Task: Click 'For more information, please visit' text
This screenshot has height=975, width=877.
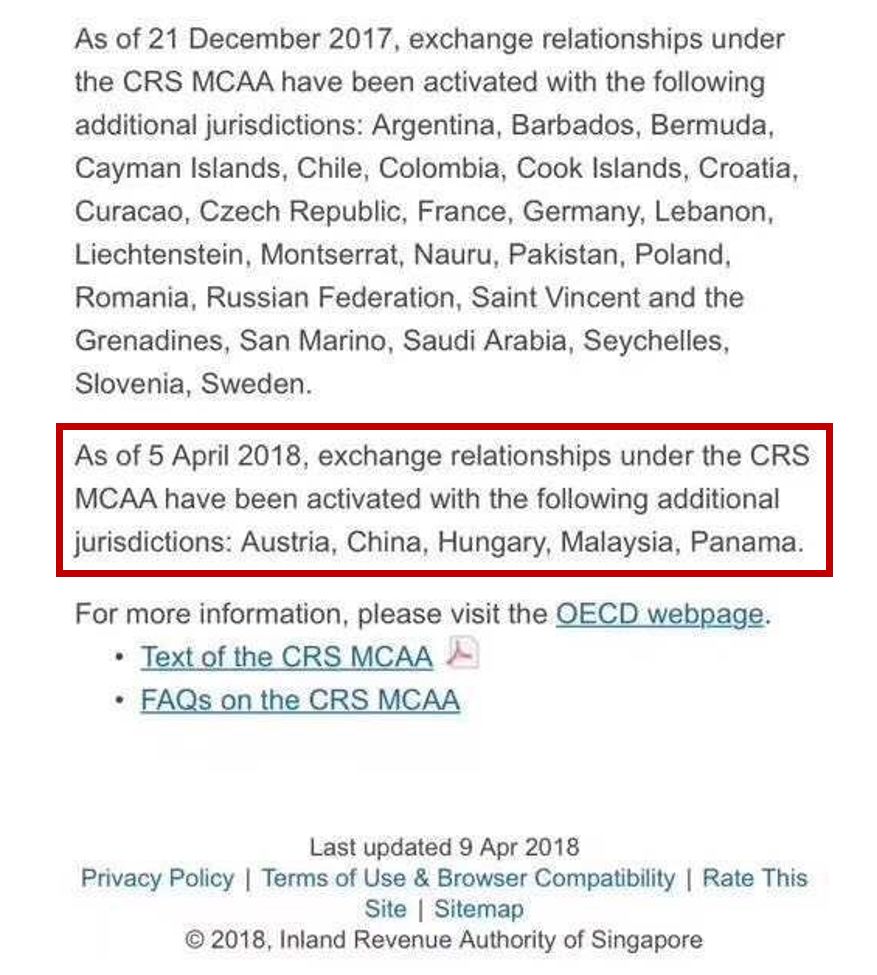Action: (312, 613)
